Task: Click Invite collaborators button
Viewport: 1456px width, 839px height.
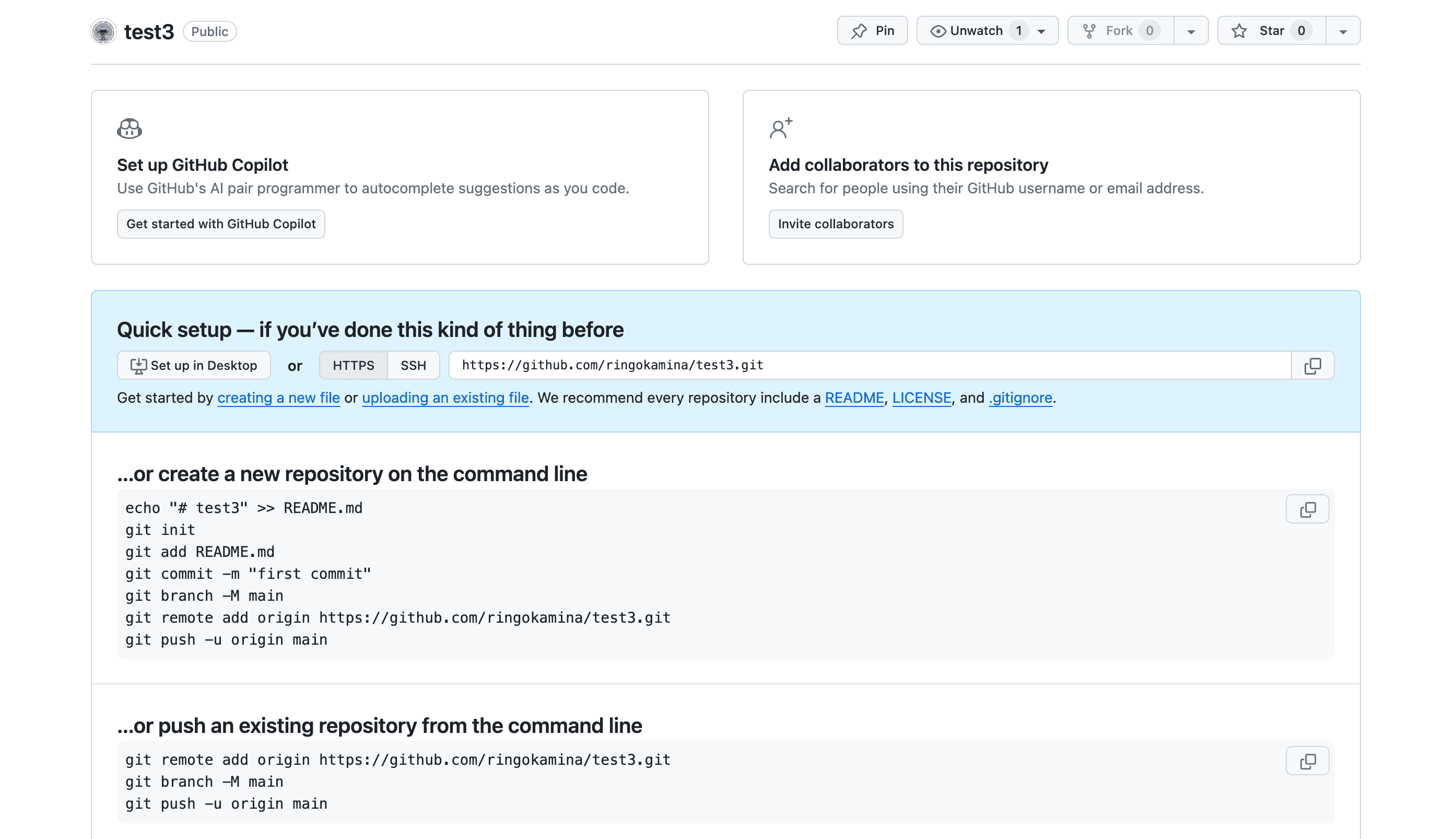Action: (x=836, y=224)
